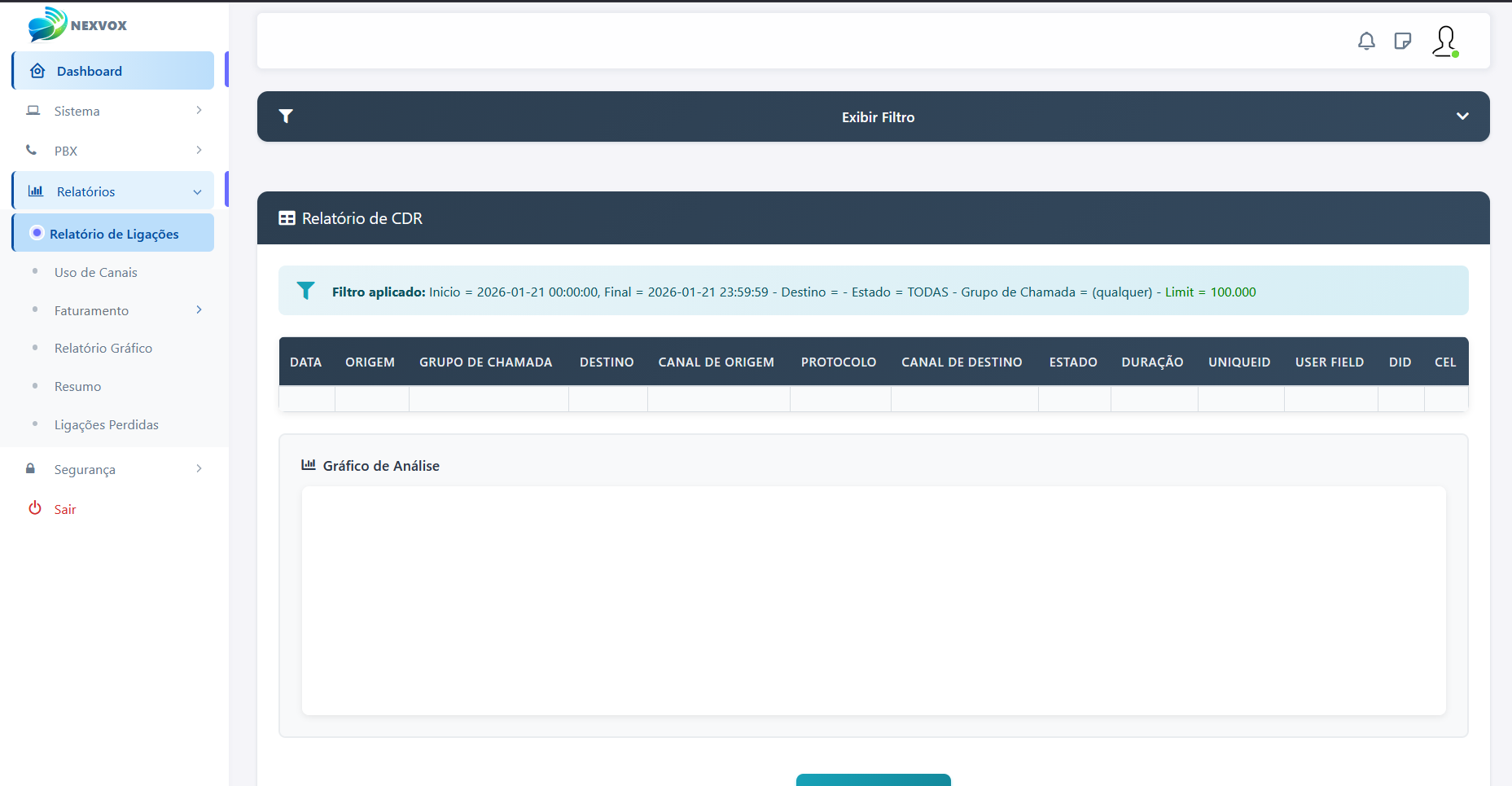The image size is (1512, 786).
Task: Expand the Faturamento submenu arrow
Action: pos(199,310)
